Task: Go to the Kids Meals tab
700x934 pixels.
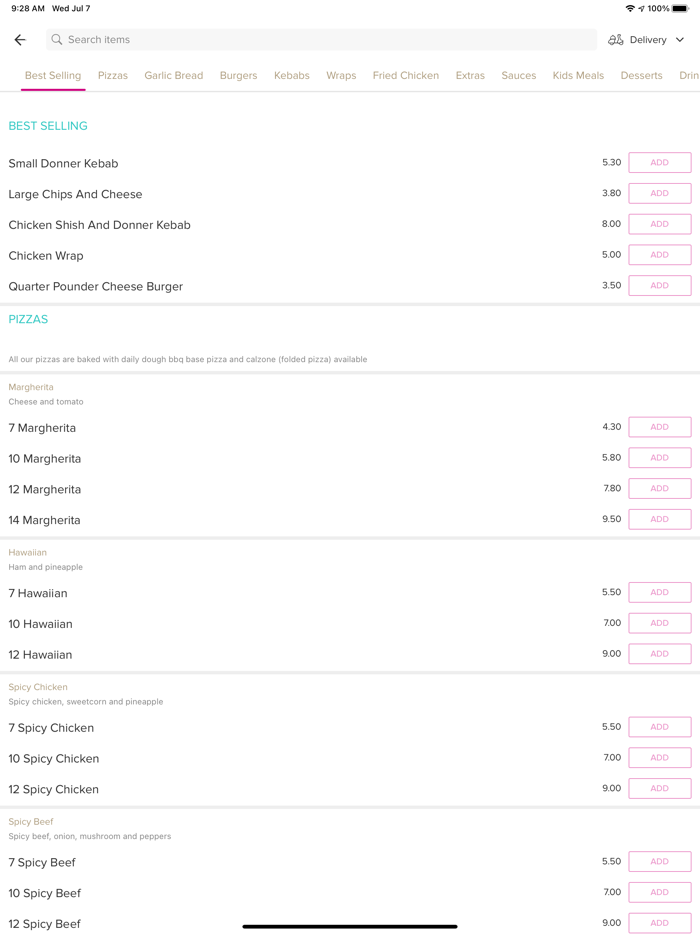Action: pos(578,75)
